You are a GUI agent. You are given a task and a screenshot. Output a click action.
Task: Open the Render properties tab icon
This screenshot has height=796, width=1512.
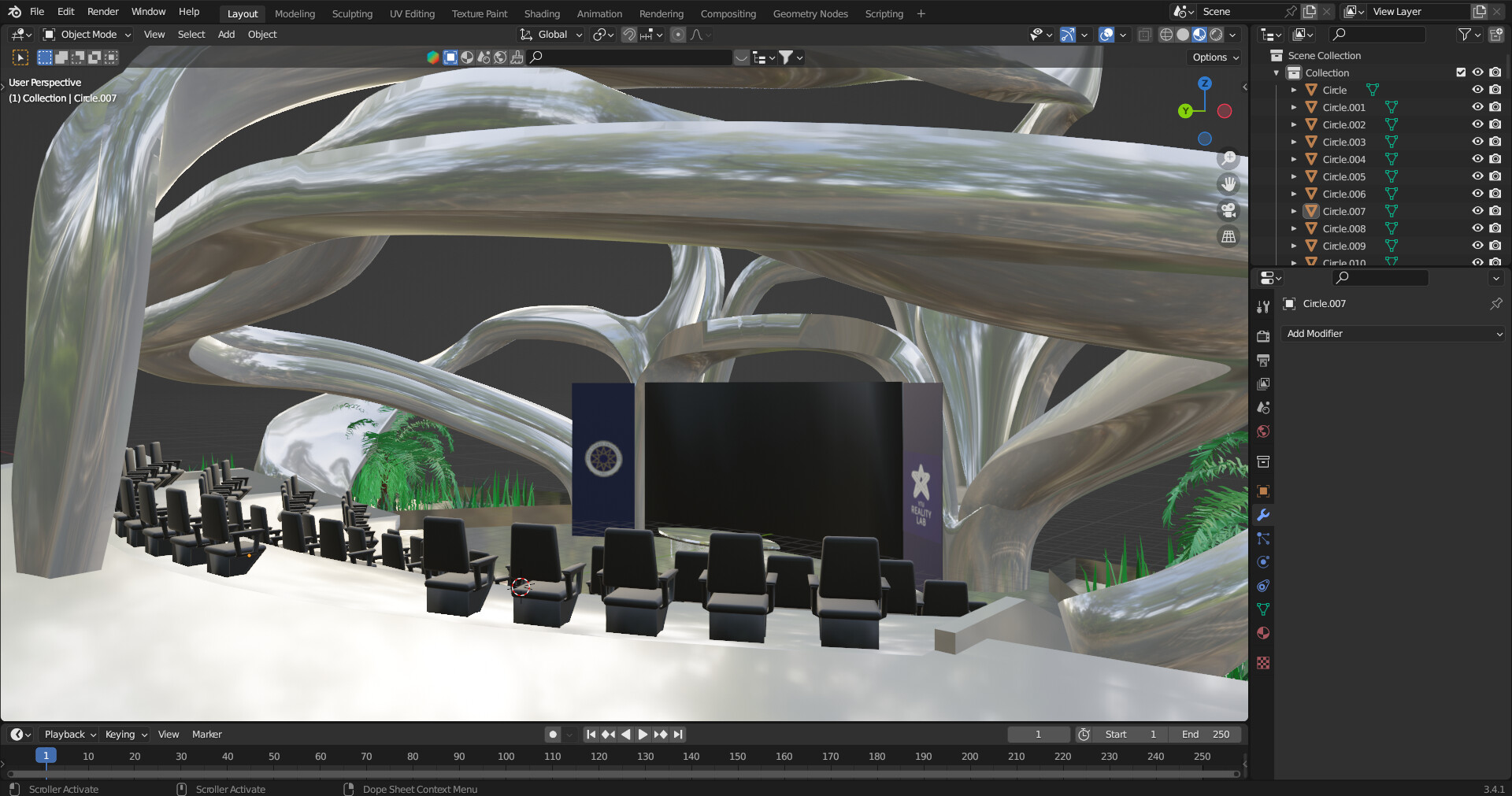coord(1263,336)
